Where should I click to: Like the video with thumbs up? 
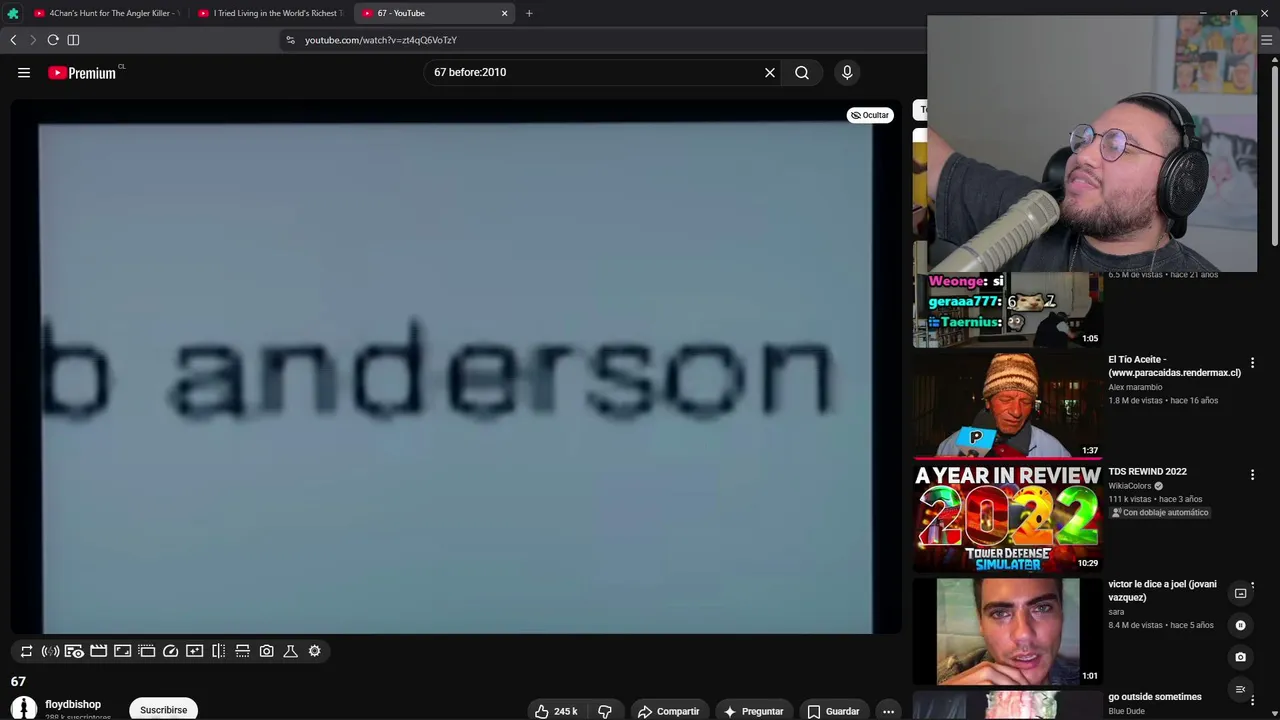point(557,711)
